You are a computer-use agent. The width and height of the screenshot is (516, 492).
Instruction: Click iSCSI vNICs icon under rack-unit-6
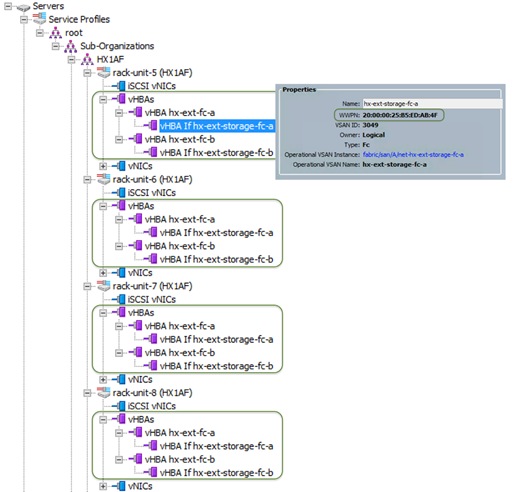coord(119,193)
